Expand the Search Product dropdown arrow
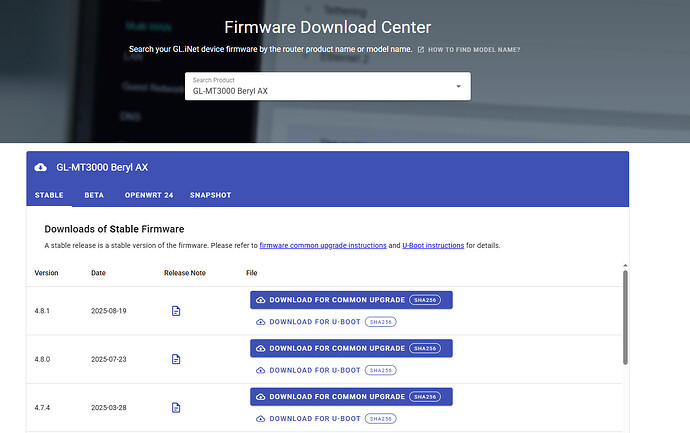The image size is (690, 433). click(x=459, y=86)
